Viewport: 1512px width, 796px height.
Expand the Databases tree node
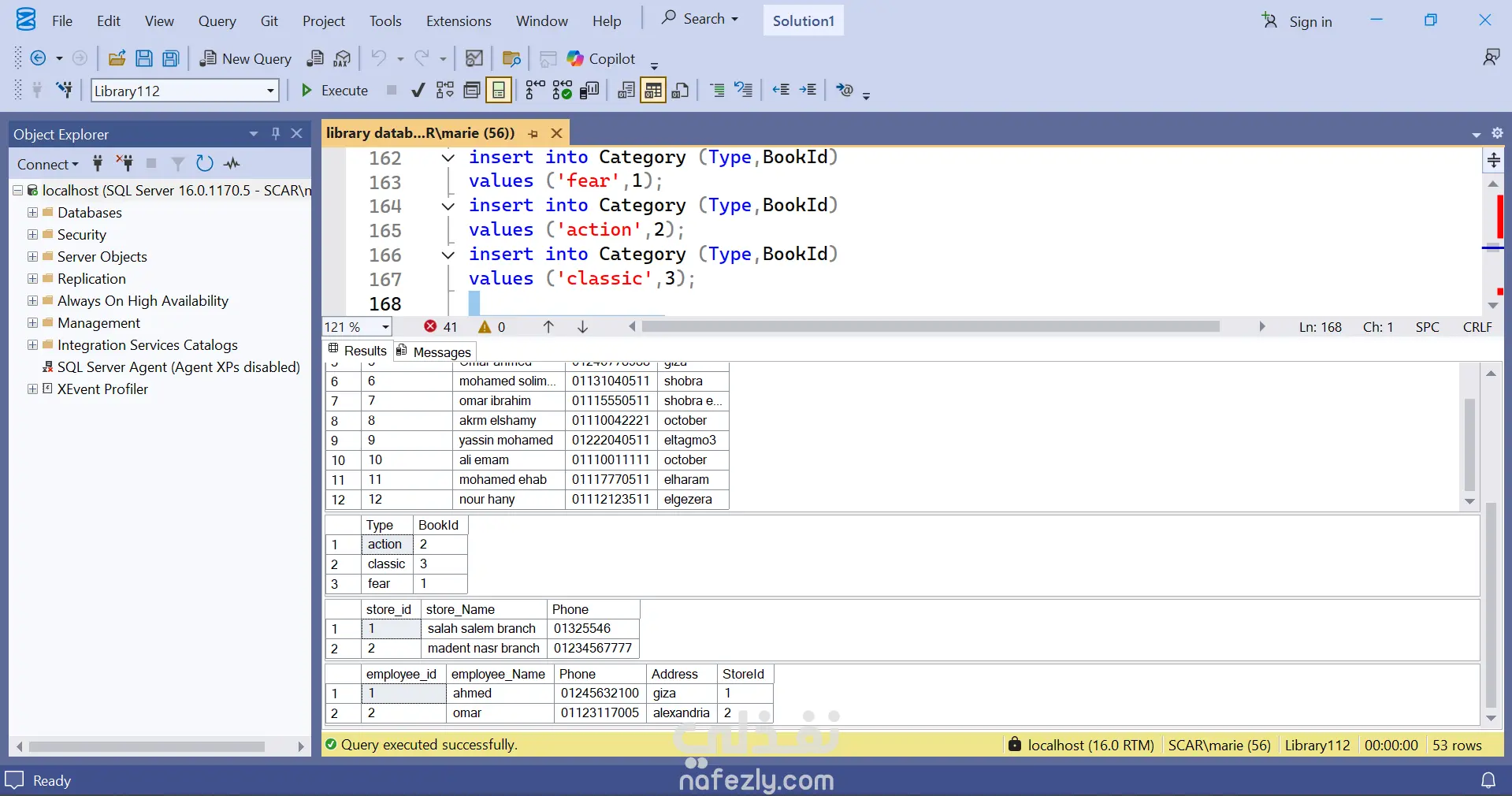(x=32, y=213)
